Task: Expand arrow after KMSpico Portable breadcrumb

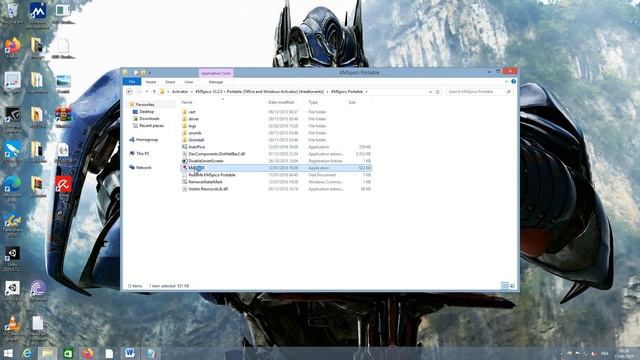Action: click(366, 92)
